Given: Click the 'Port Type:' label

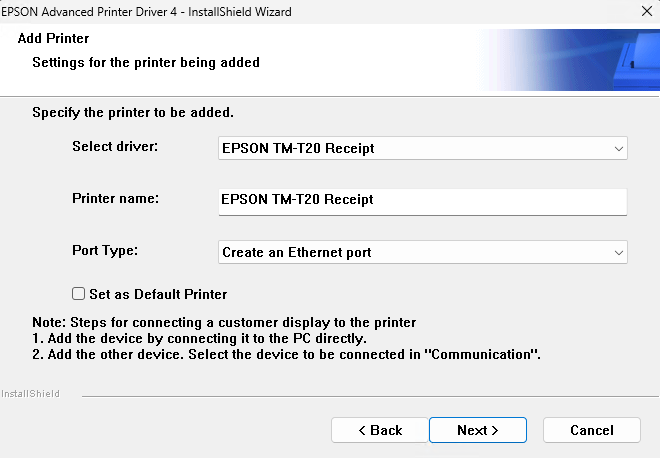Looking at the screenshot, I should coord(105,250).
